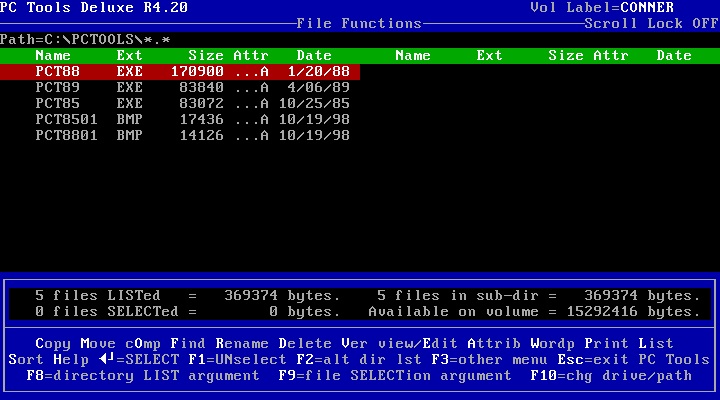This screenshot has width=720, height=400.
Task: Click the size value 83840
Action: [x=201, y=87]
